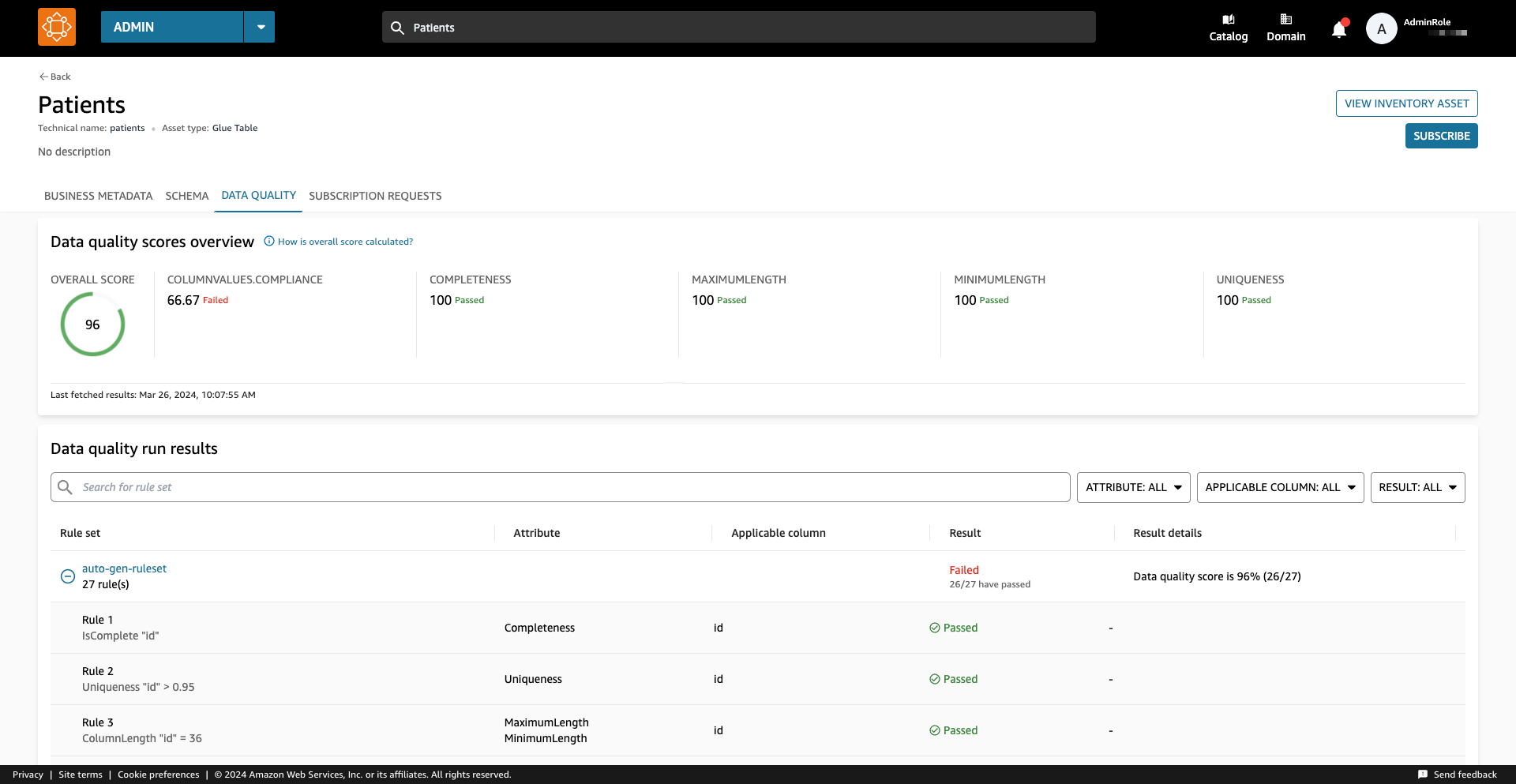This screenshot has width=1516, height=784.
Task: Switch to the BUSINESS METADATA tab
Action: tap(99, 196)
